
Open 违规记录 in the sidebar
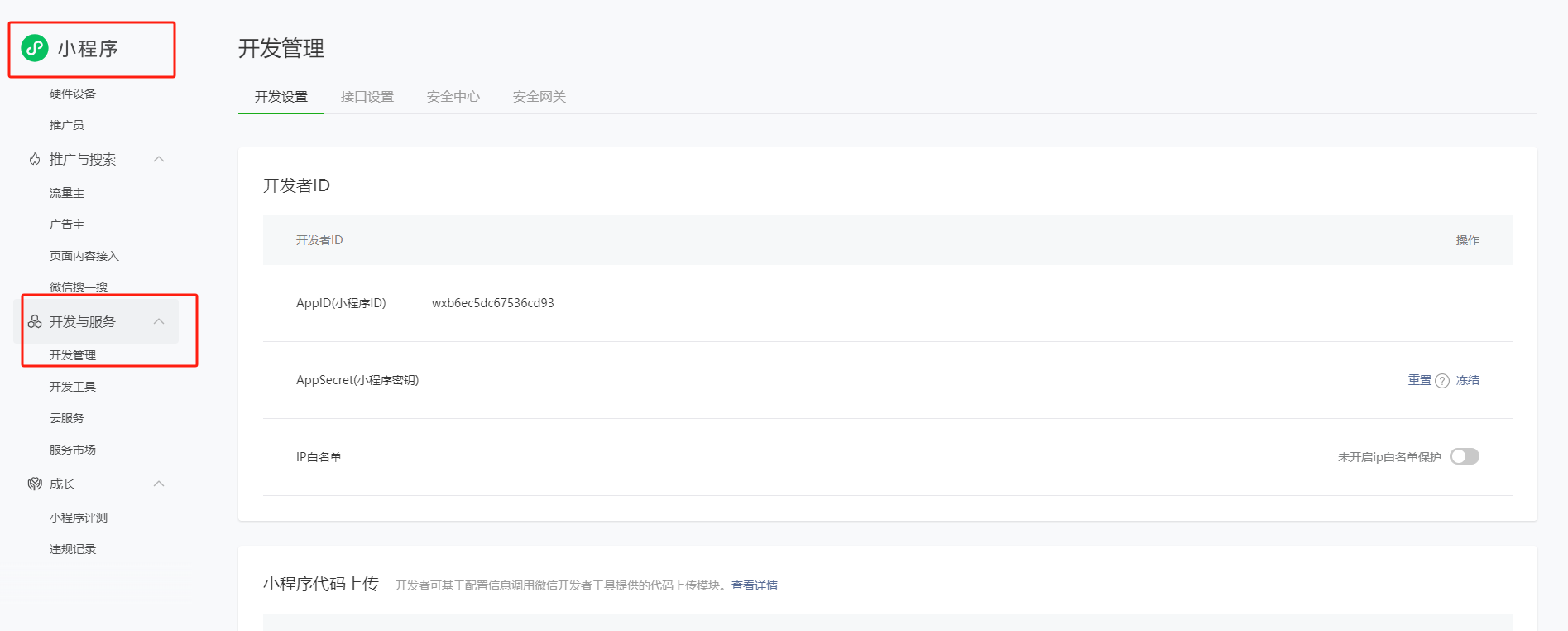click(73, 549)
